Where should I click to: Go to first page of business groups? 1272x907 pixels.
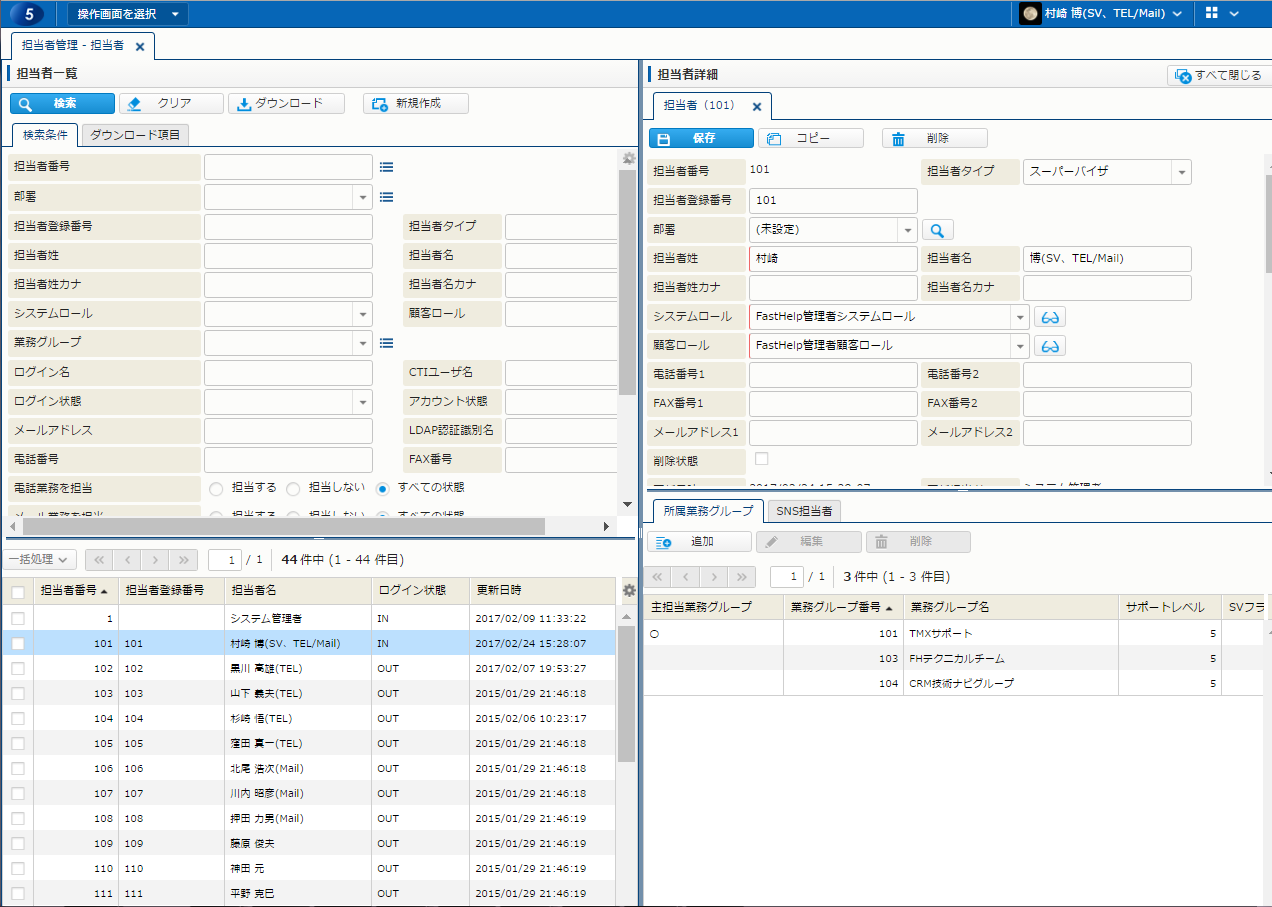pyautogui.click(x=658, y=577)
